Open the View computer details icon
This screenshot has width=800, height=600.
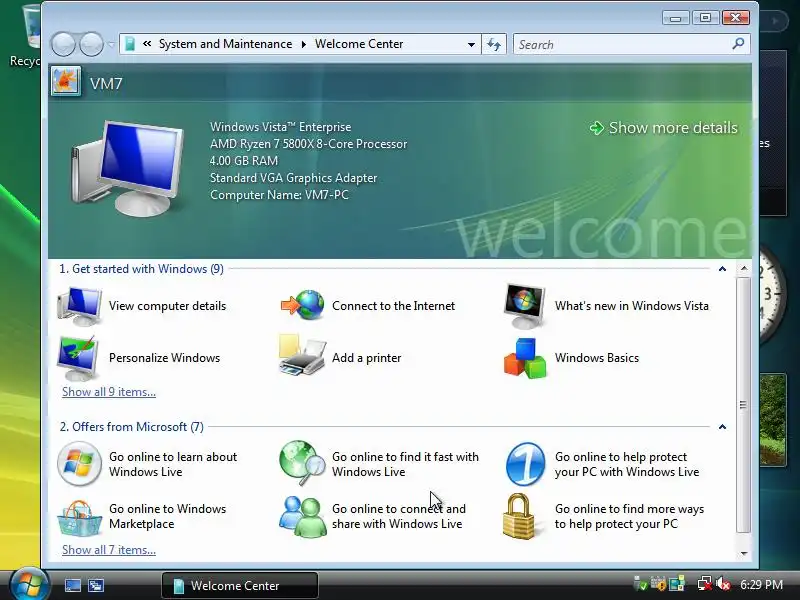[80, 306]
